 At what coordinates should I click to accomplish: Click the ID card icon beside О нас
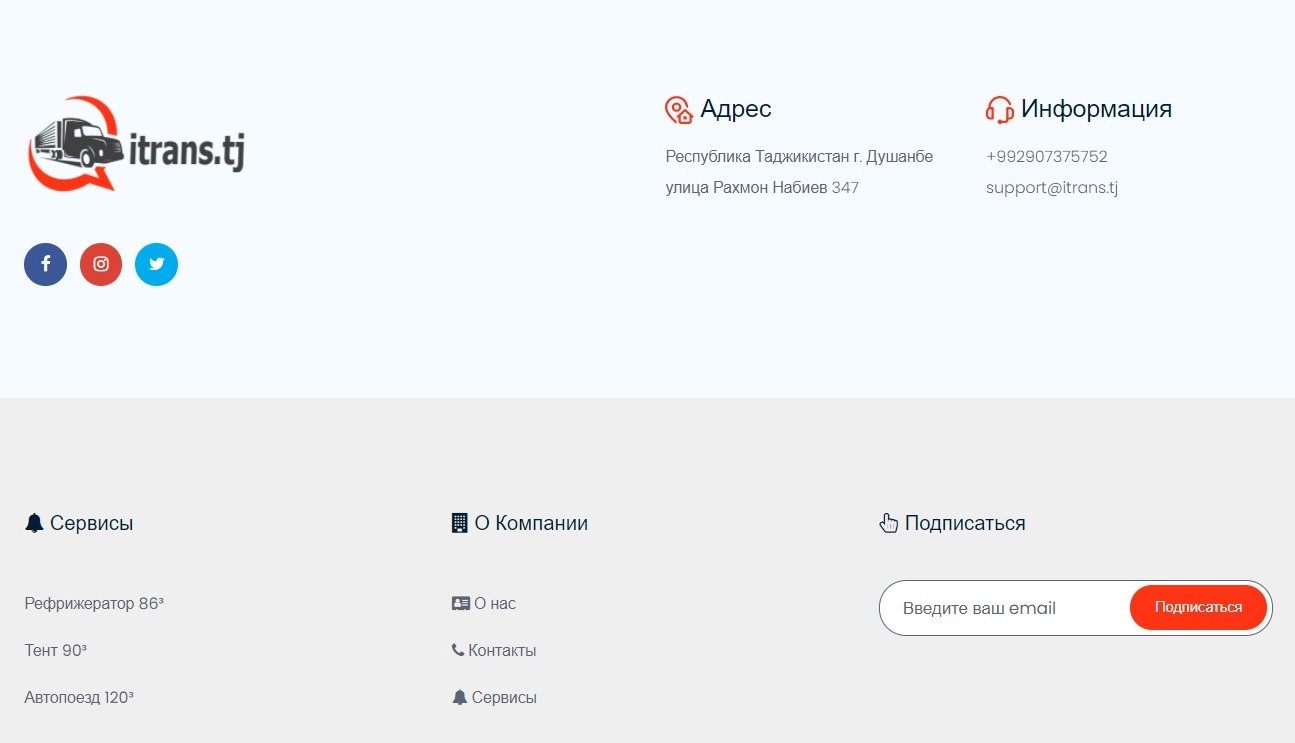(460, 604)
